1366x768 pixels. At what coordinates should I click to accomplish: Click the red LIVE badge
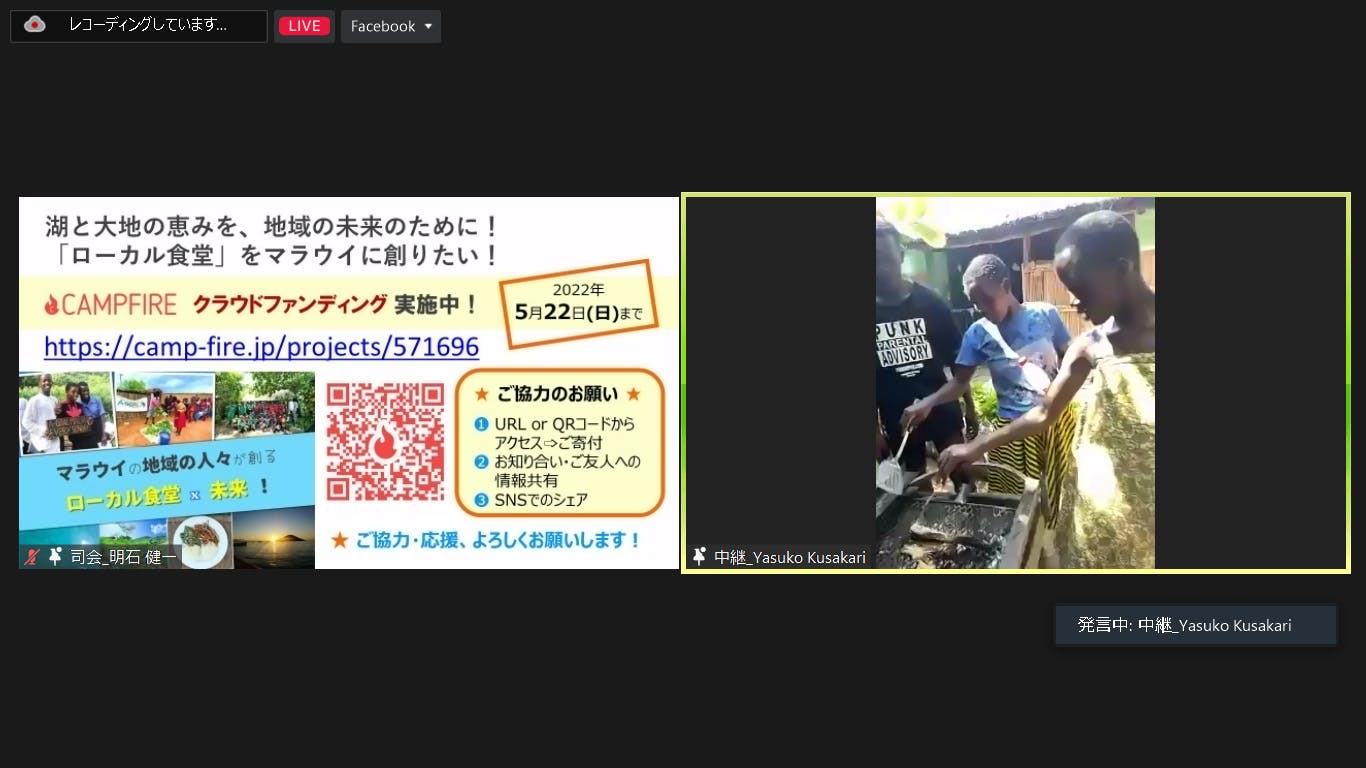tap(304, 26)
